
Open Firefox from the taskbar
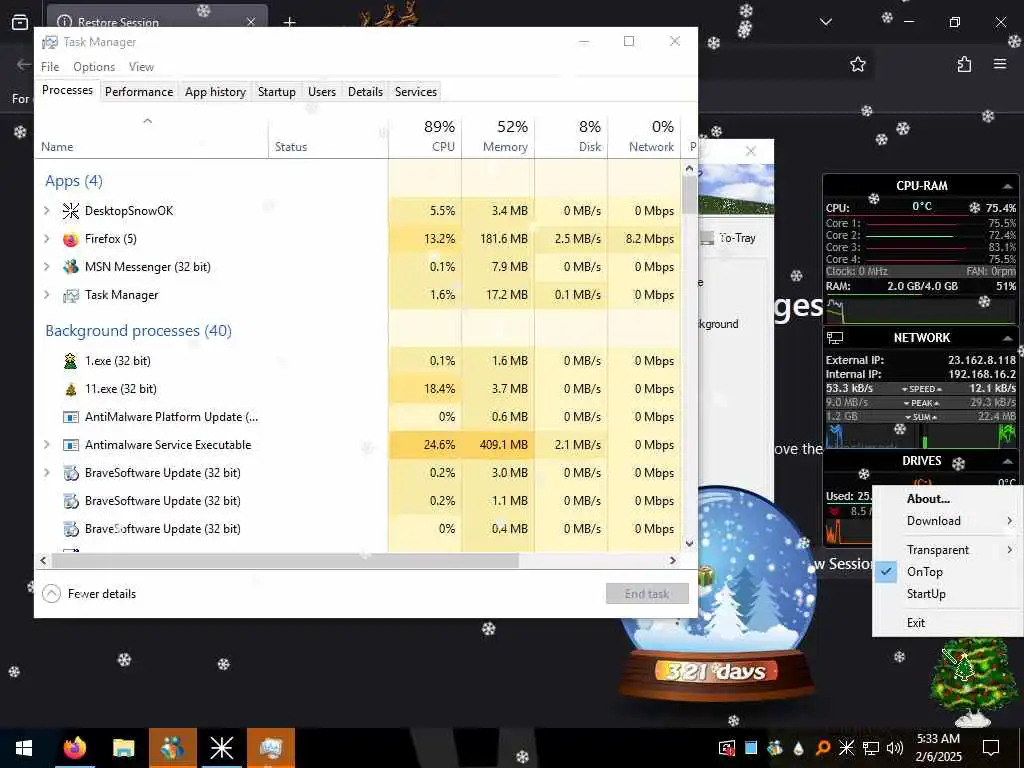(74, 748)
